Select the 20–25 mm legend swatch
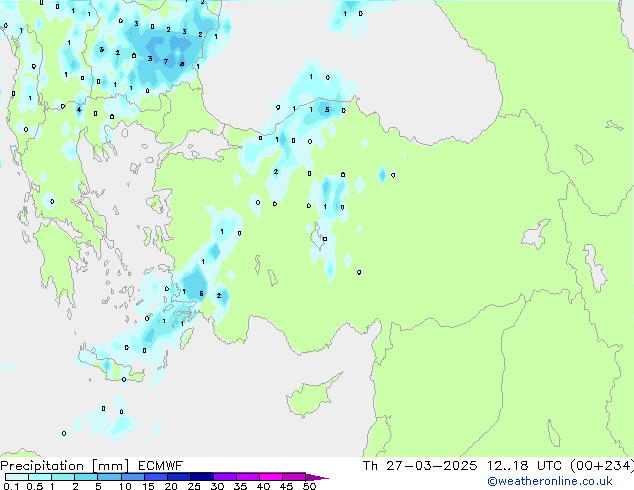 179,477
